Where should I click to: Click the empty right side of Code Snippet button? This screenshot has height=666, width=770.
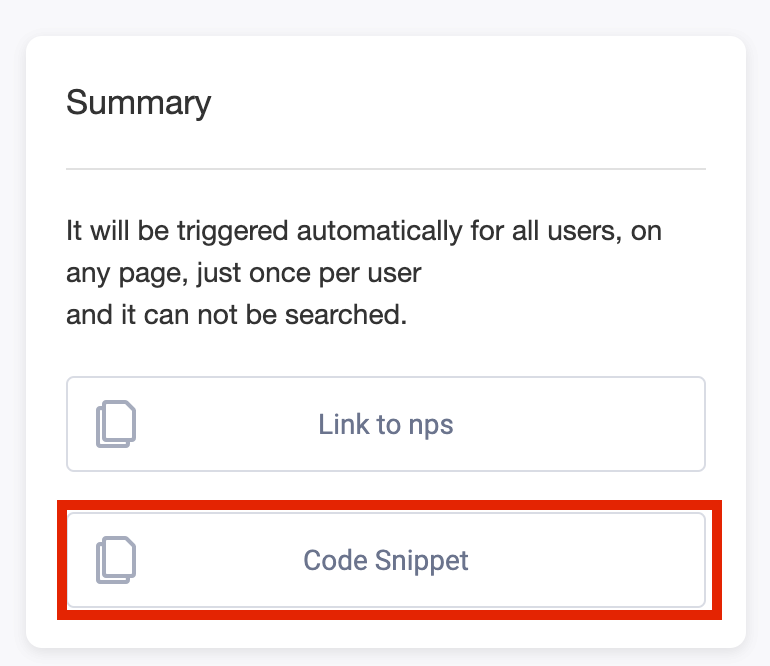[587, 560]
